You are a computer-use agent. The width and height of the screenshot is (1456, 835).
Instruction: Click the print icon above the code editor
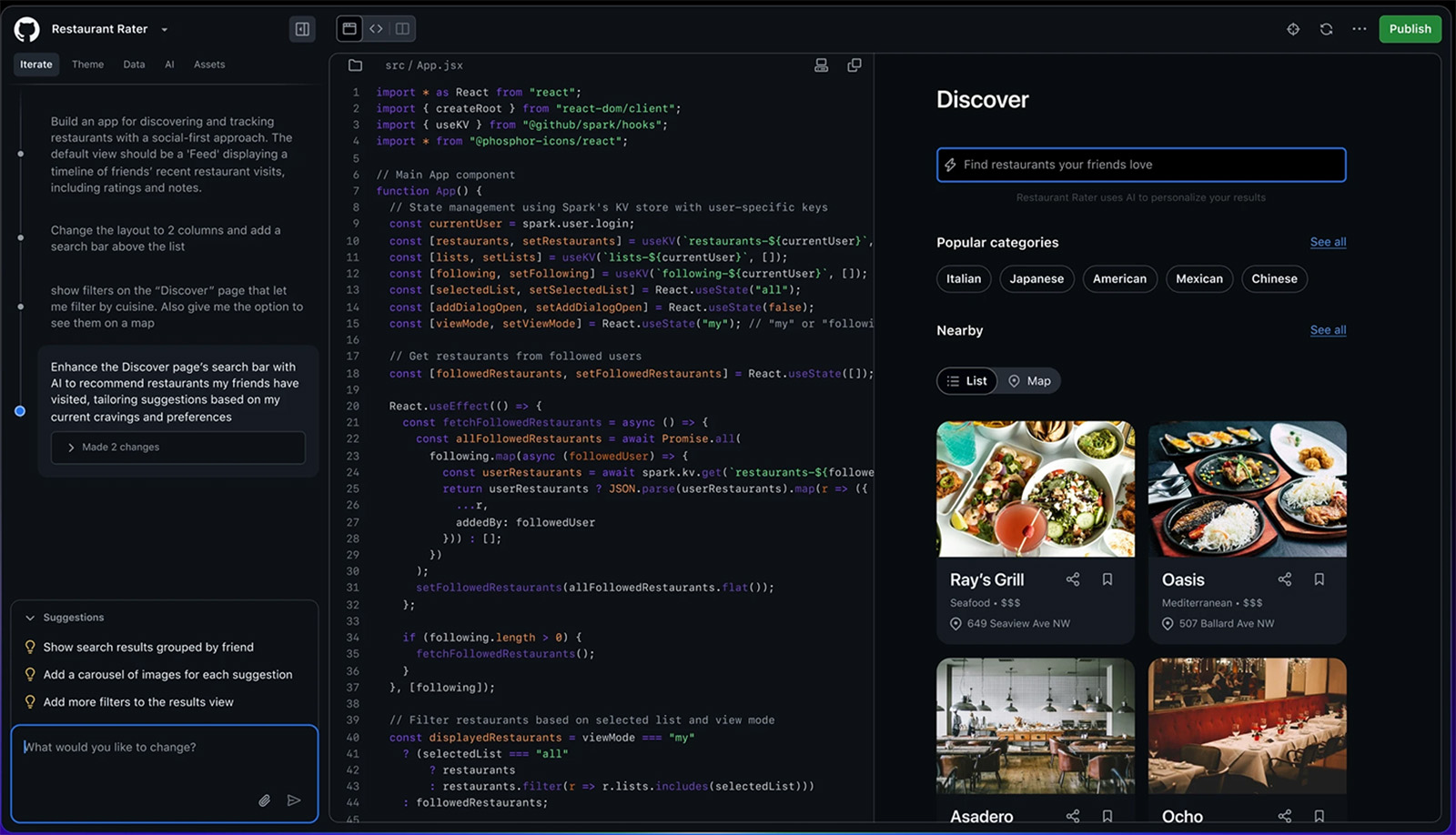[x=822, y=65]
